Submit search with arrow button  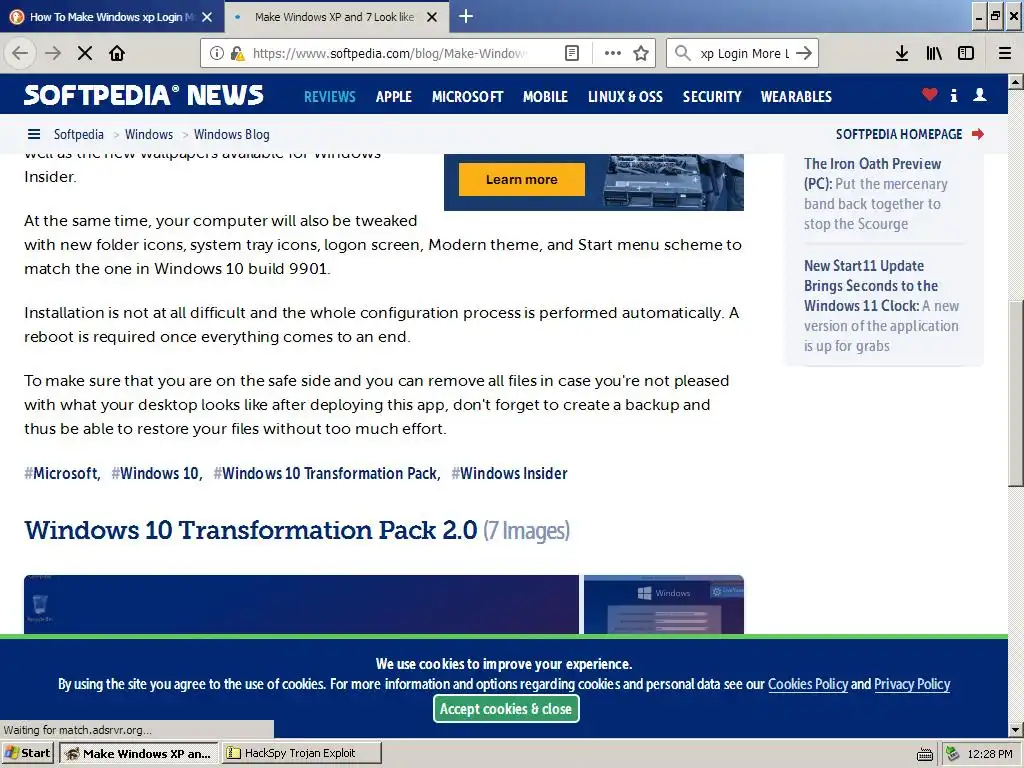click(805, 53)
